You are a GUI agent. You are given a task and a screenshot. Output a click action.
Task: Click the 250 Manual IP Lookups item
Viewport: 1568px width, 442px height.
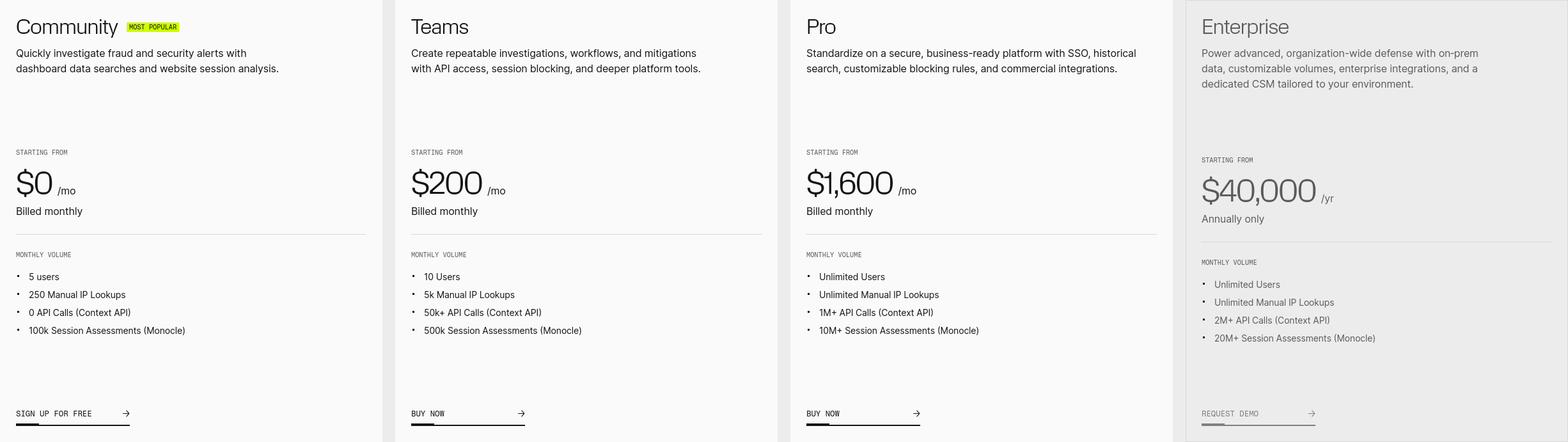[x=77, y=295]
